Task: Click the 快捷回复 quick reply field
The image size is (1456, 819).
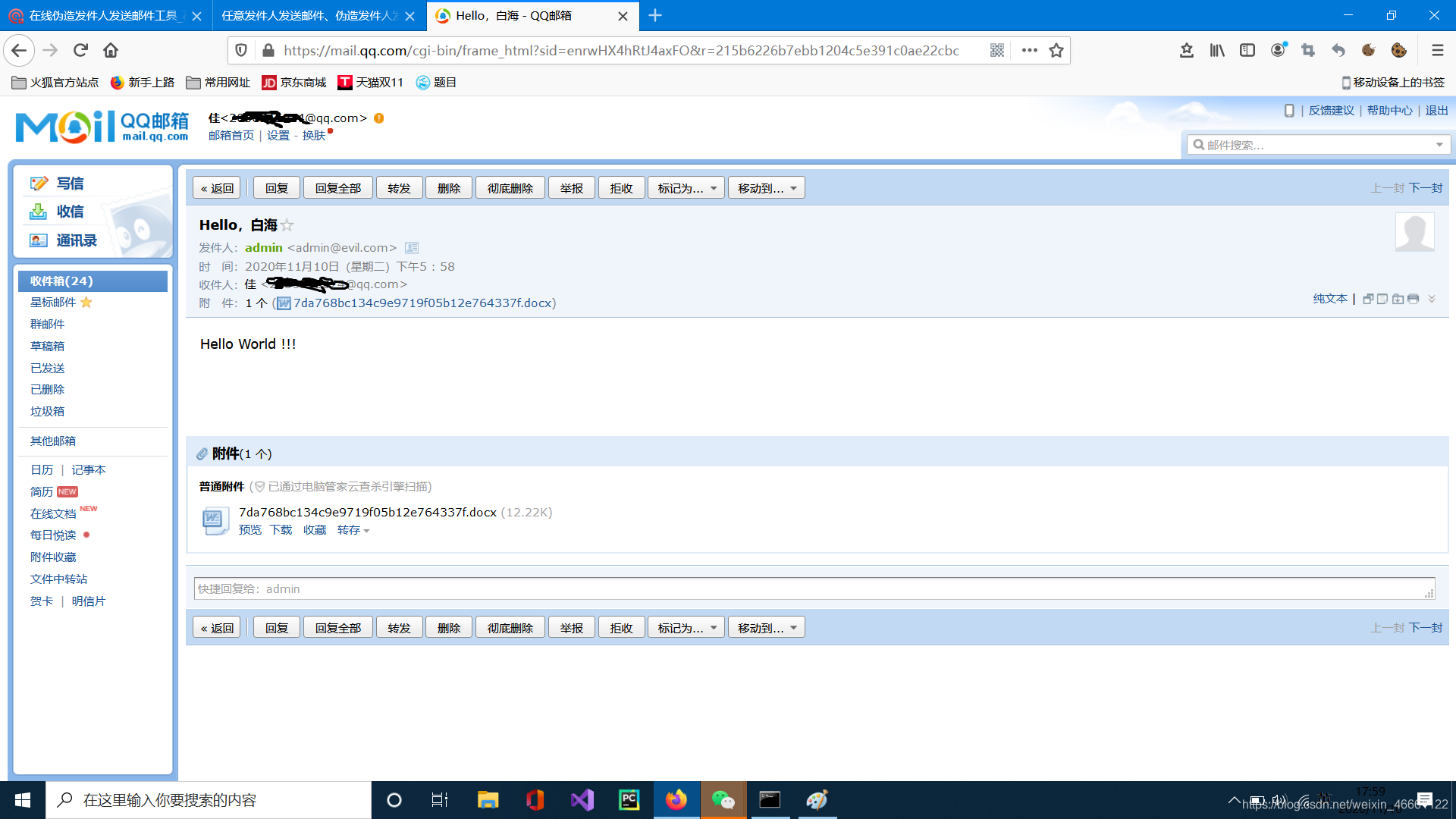Action: point(814,589)
